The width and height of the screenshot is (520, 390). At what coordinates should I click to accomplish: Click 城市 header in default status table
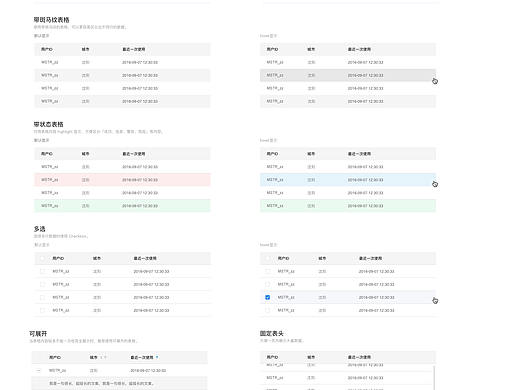86,154
